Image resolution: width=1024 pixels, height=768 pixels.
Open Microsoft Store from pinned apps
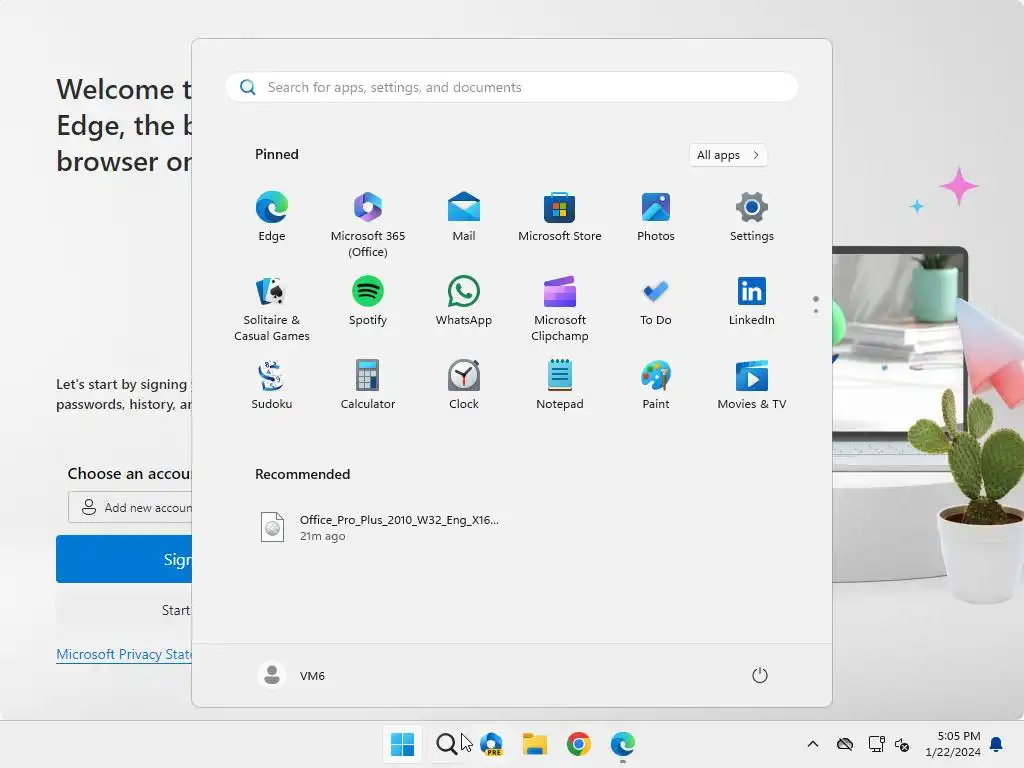(x=560, y=217)
